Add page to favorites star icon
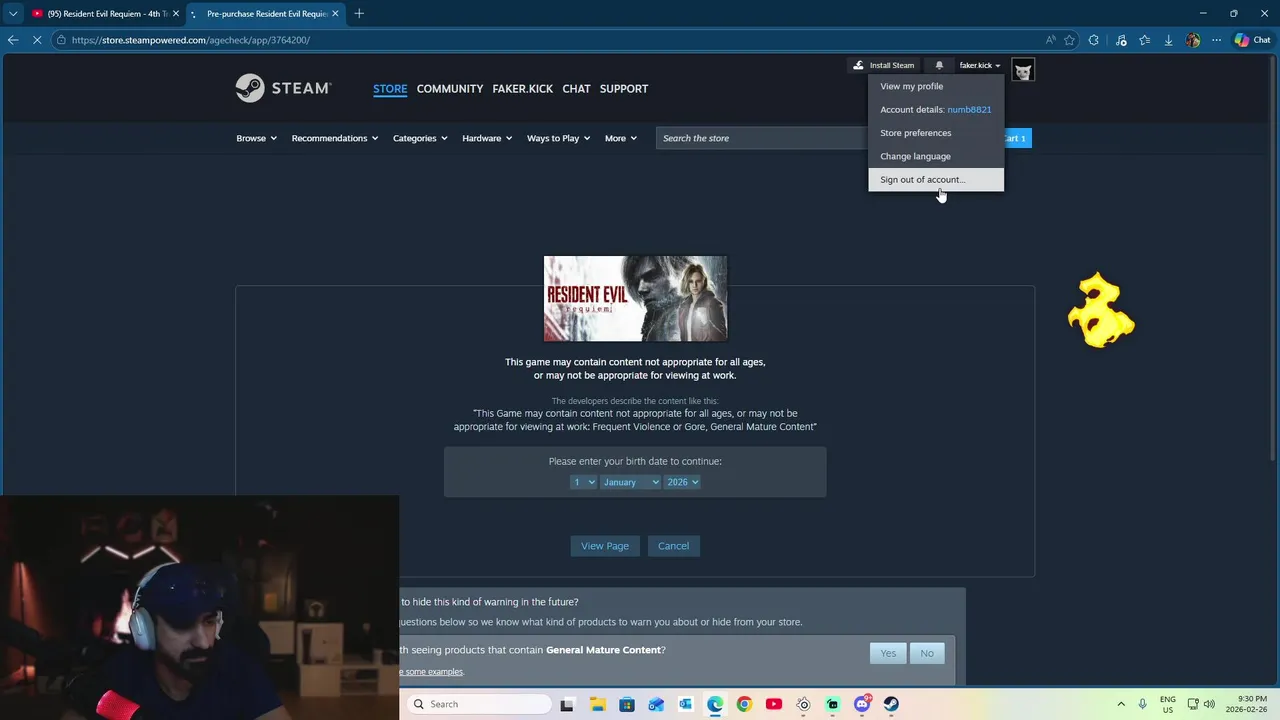Viewport: 1280px width, 720px height. coord(1070,40)
